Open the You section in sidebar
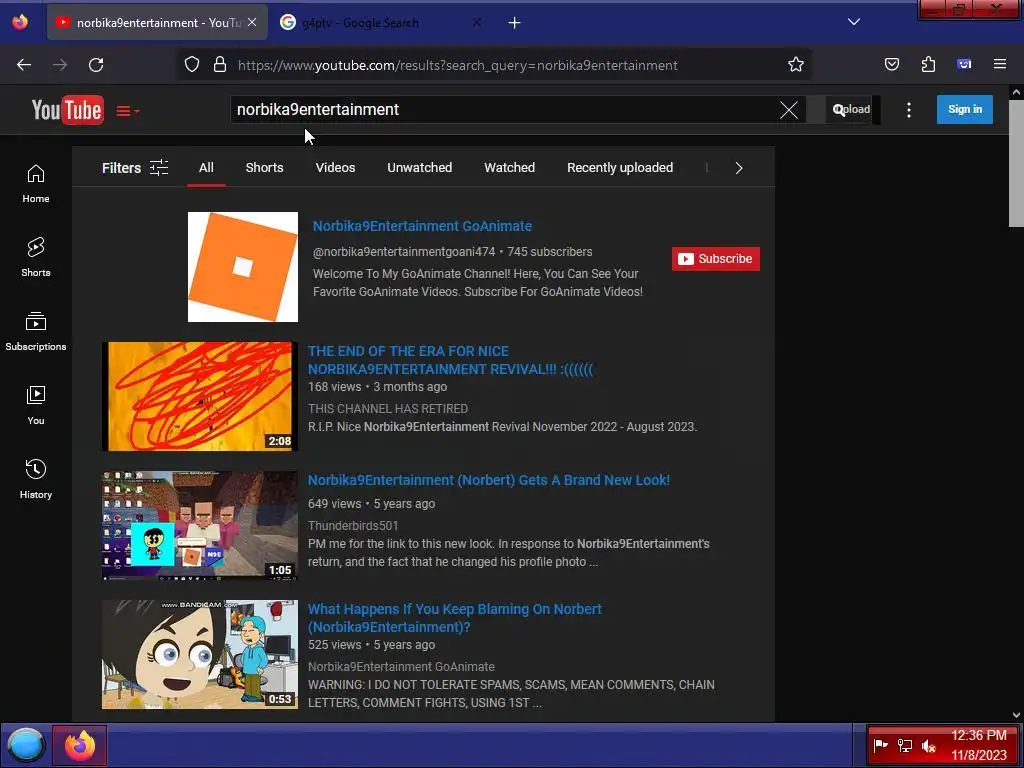Screen dimensions: 1024x768 [x=36, y=406]
